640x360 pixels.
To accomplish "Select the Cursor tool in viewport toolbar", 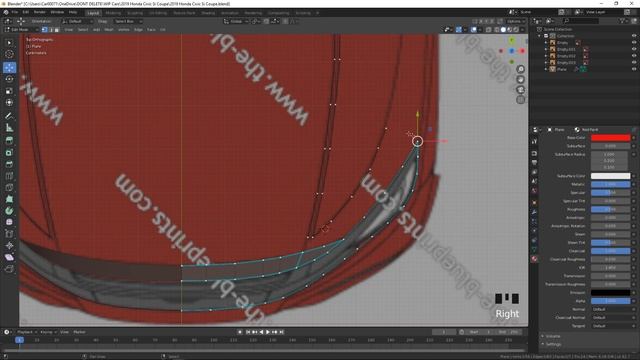I will [x=9, y=54].
